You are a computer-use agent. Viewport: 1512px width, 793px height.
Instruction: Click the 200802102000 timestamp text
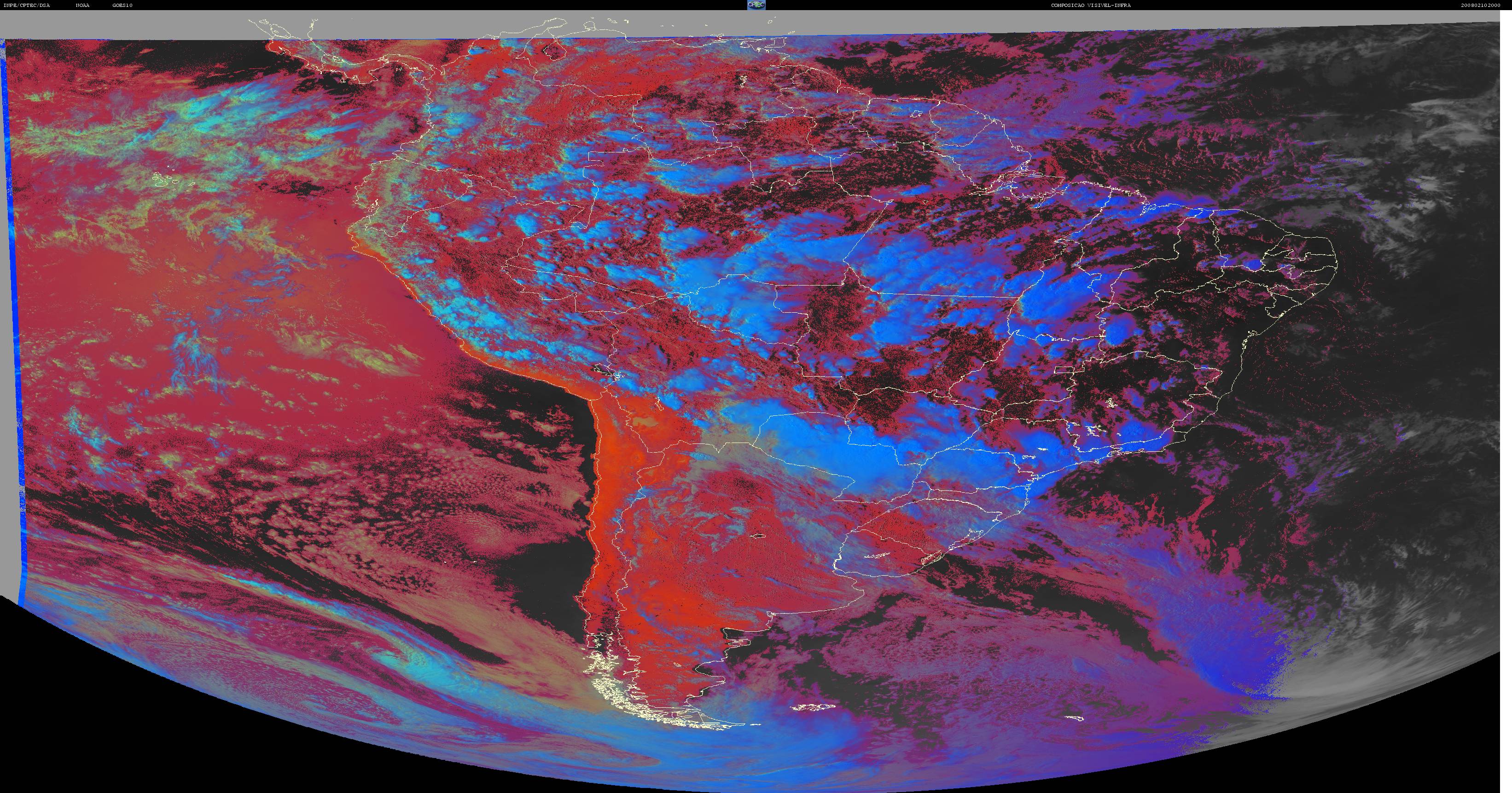pyautogui.click(x=1486, y=5)
